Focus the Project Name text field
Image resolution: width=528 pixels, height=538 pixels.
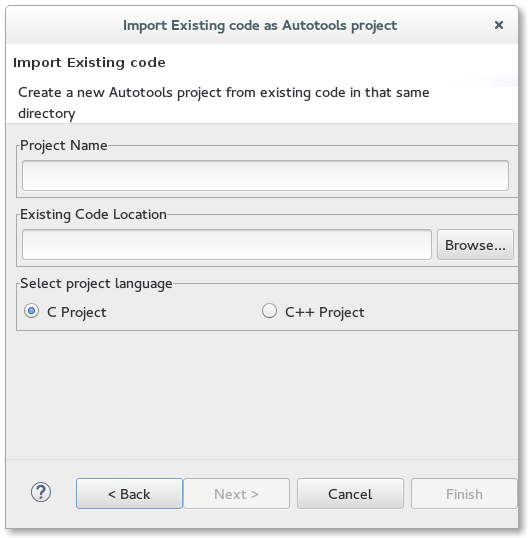pos(265,175)
